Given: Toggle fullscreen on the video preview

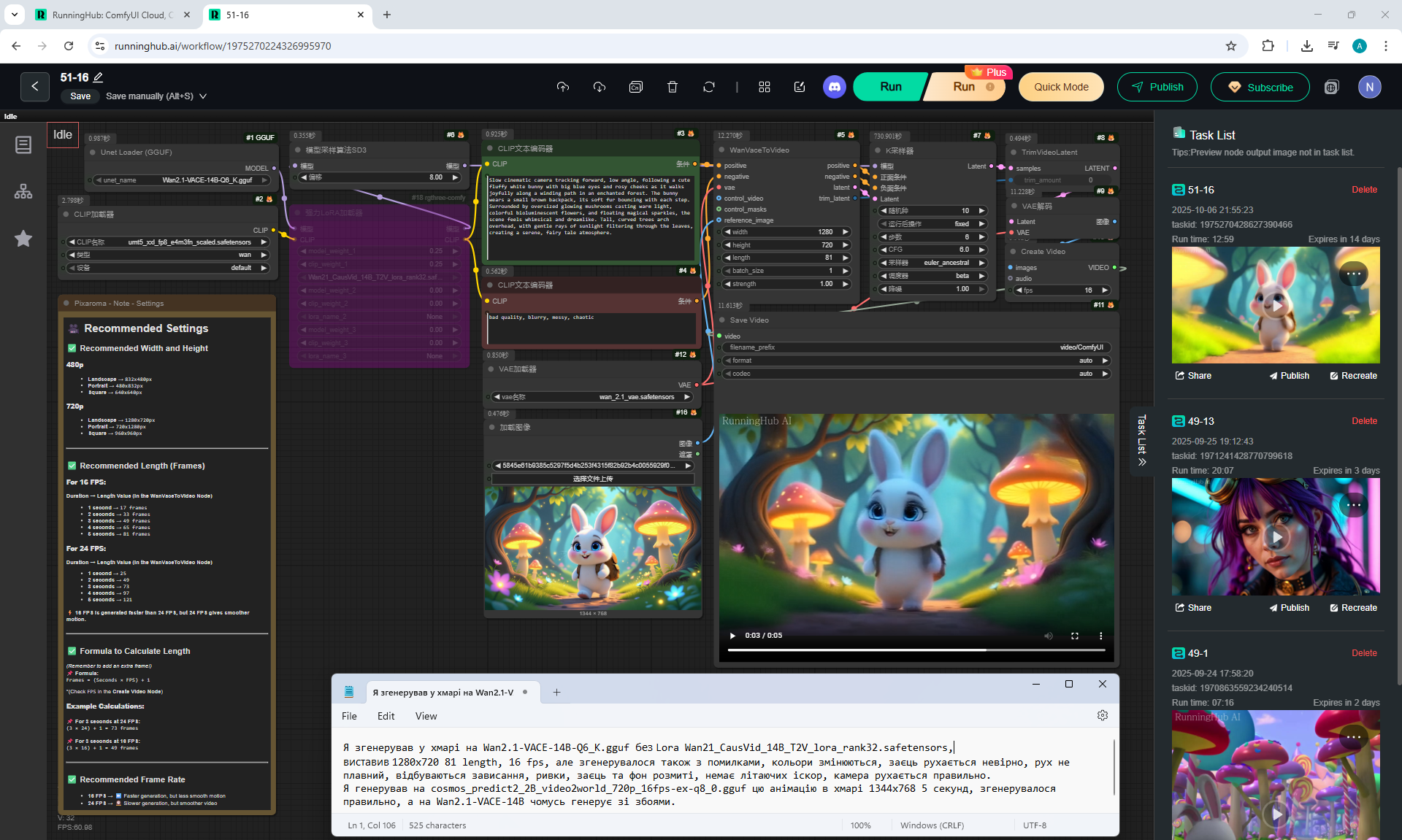Looking at the screenshot, I should pos(1074,636).
